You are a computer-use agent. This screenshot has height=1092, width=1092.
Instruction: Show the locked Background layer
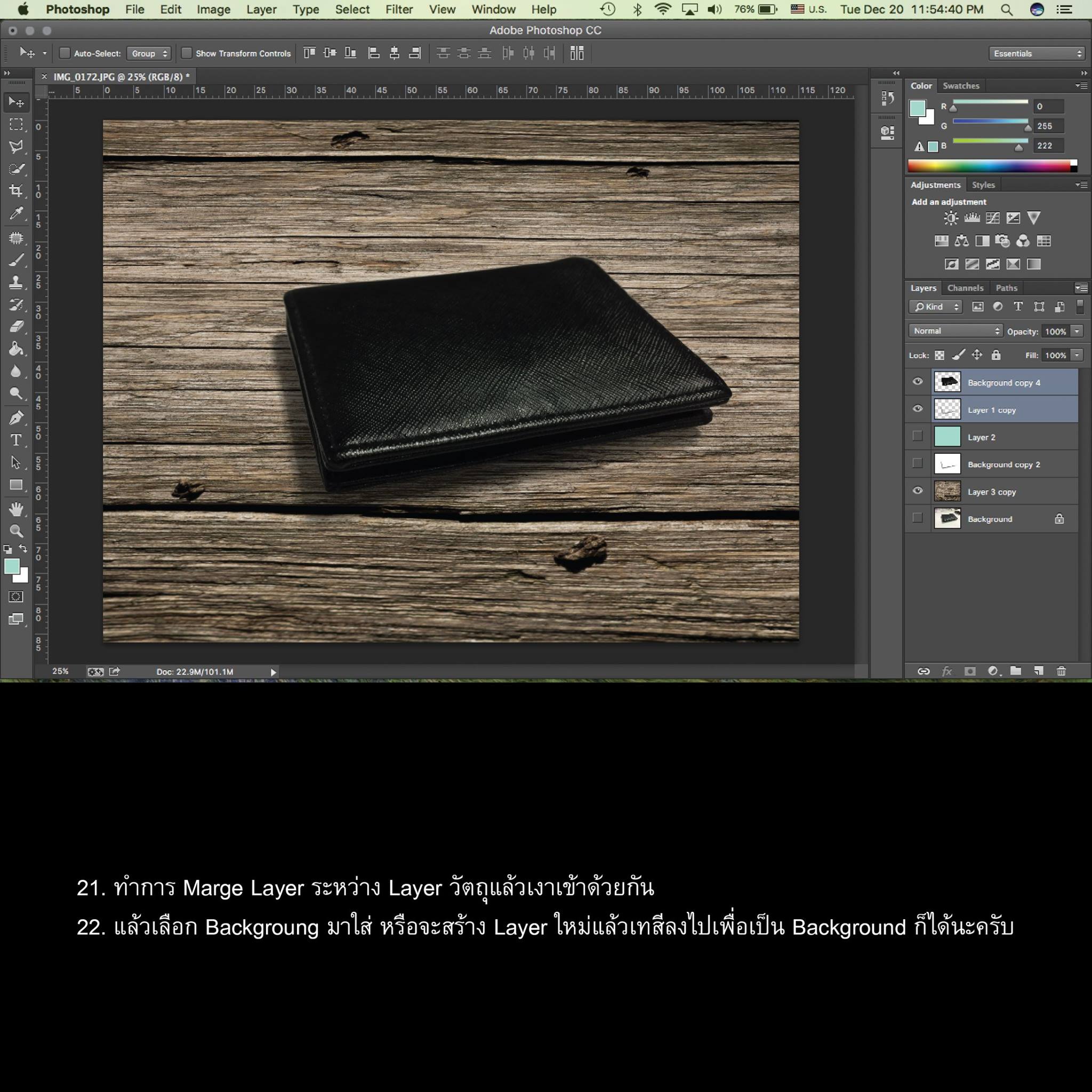click(x=917, y=518)
